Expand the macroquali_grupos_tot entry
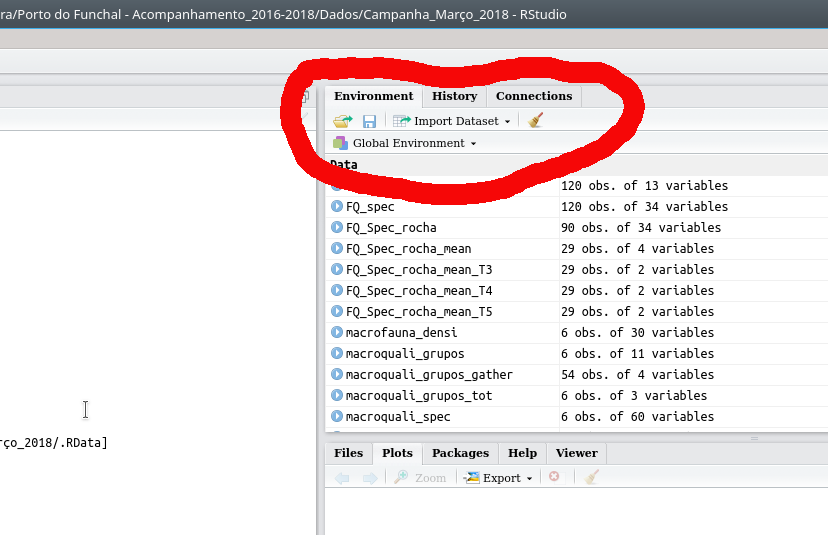Image resolution: width=828 pixels, height=535 pixels. click(x=336, y=395)
